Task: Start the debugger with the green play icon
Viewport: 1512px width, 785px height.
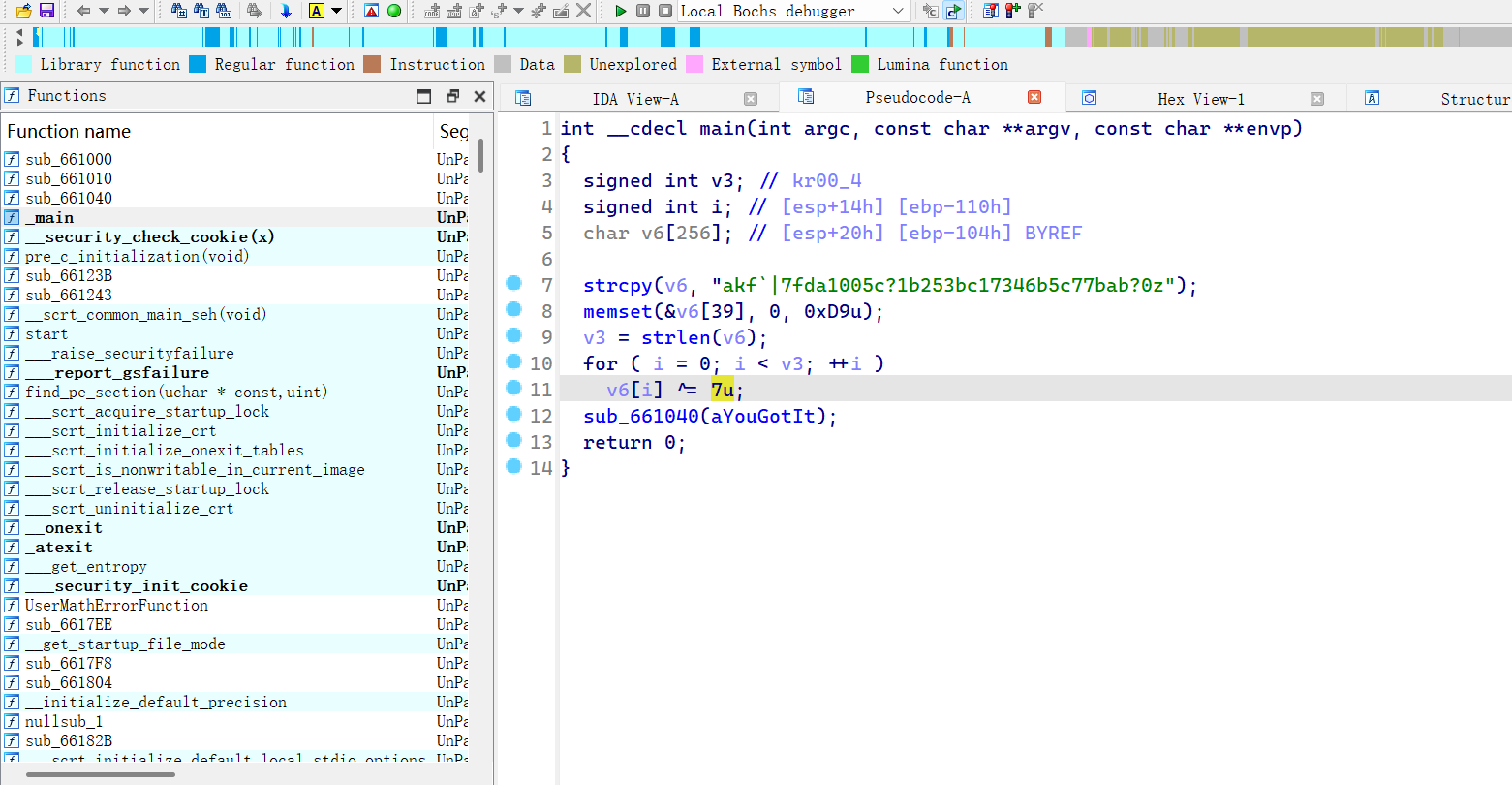Action: 621,11
